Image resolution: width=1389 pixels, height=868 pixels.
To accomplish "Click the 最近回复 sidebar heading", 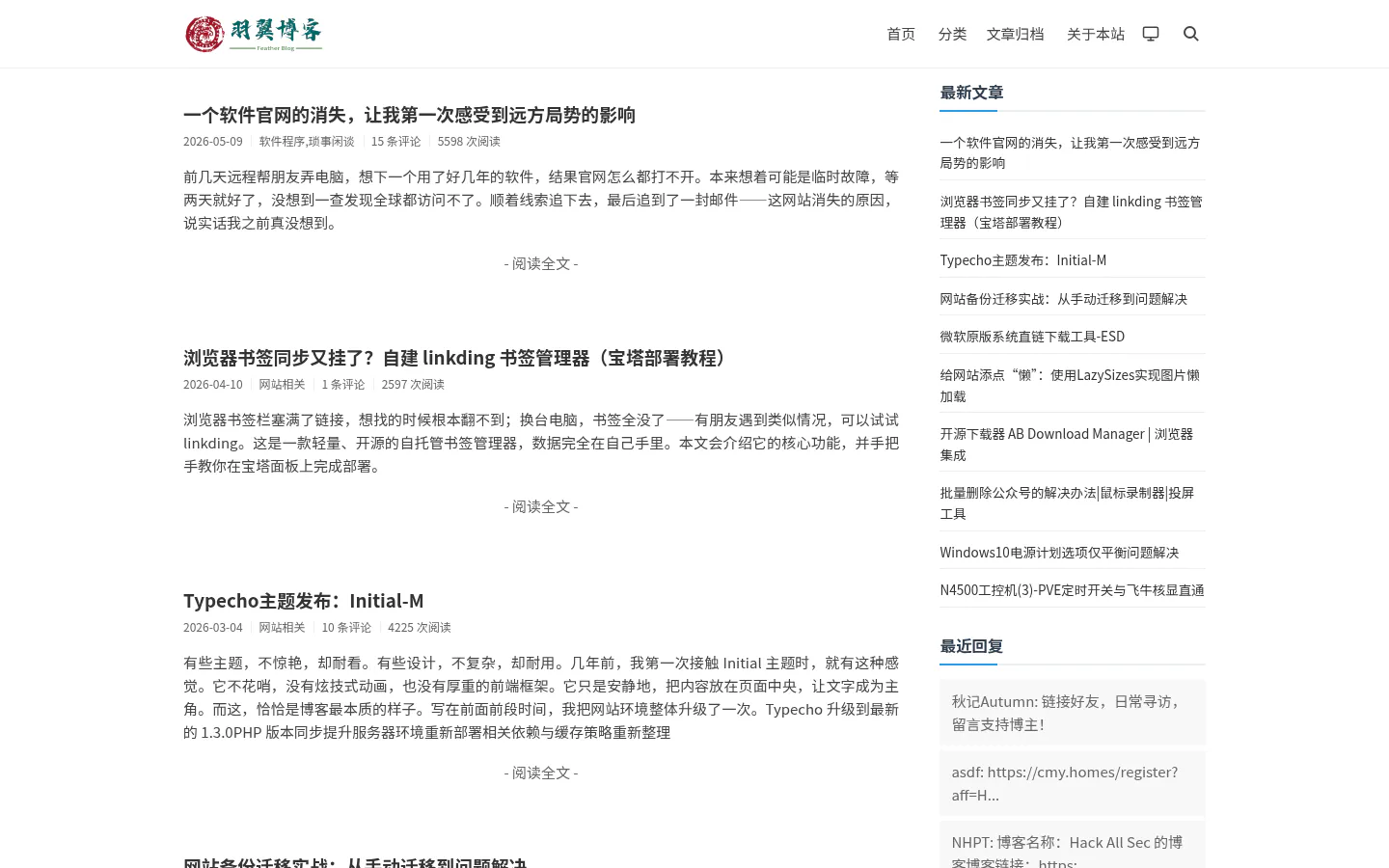I will pyautogui.click(x=971, y=646).
